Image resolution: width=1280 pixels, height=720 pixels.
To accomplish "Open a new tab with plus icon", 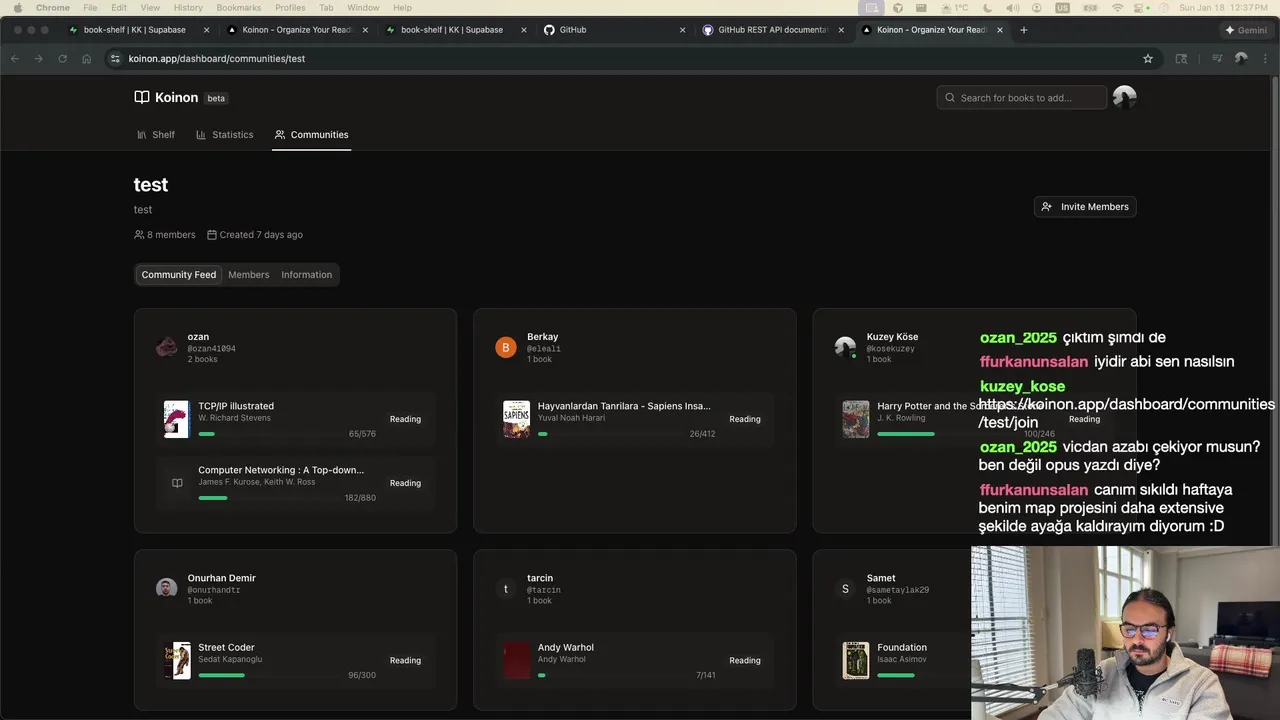I will coord(1023,30).
